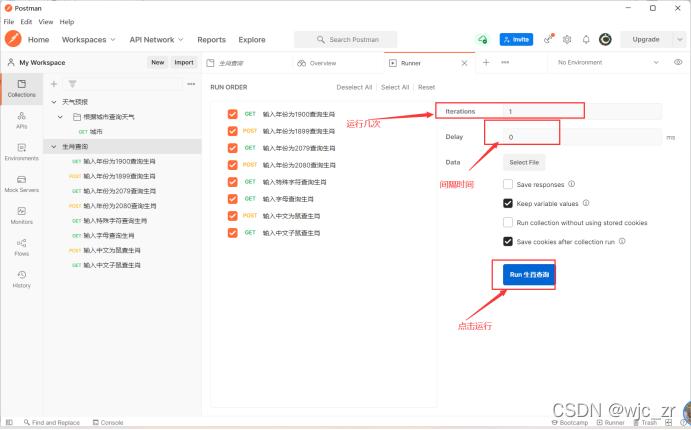The height and width of the screenshot is (430, 691).
Task: Open the No Environment dropdown
Action: (x=608, y=63)
